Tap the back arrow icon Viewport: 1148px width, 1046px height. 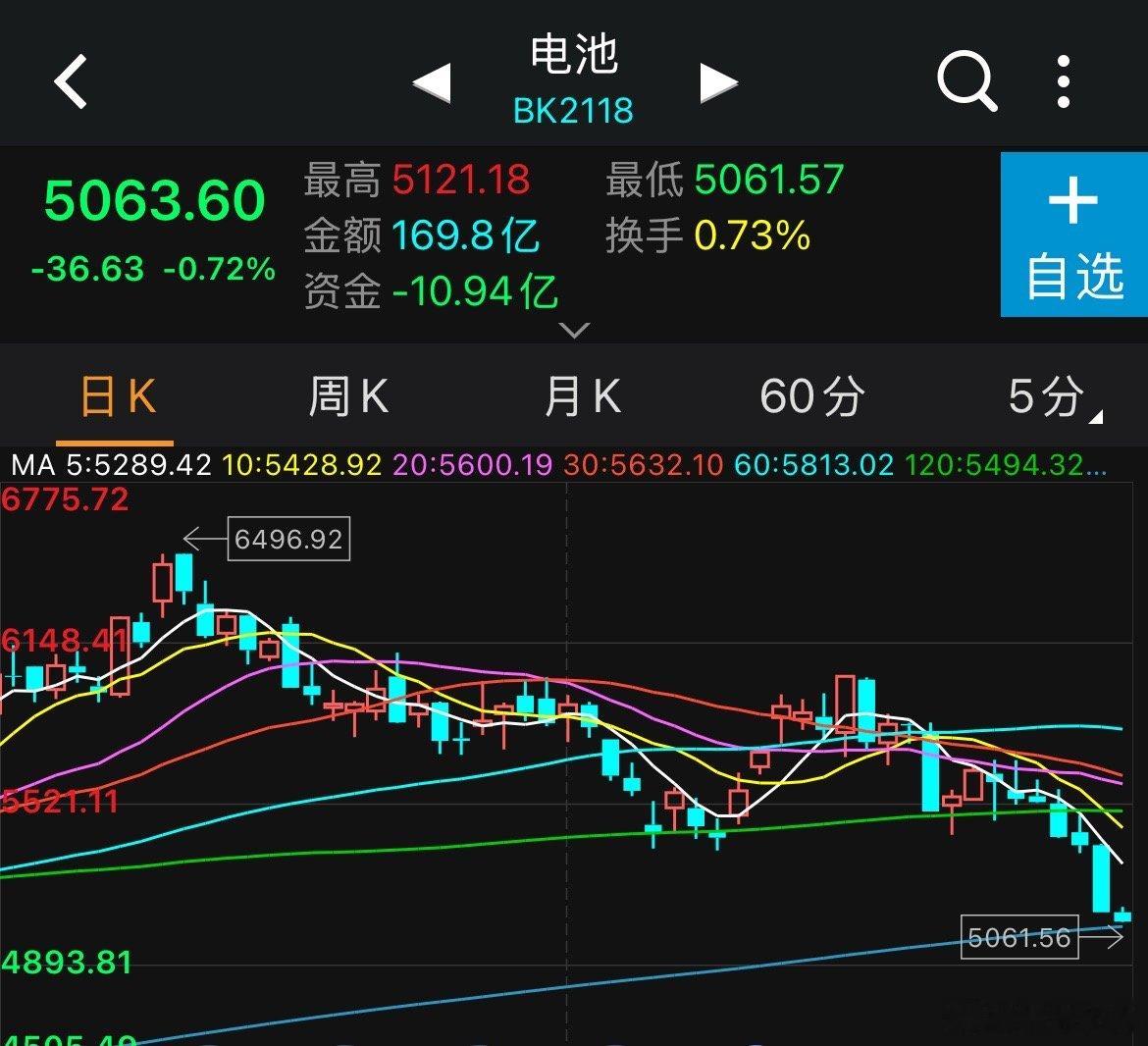(x=71, y=81)
